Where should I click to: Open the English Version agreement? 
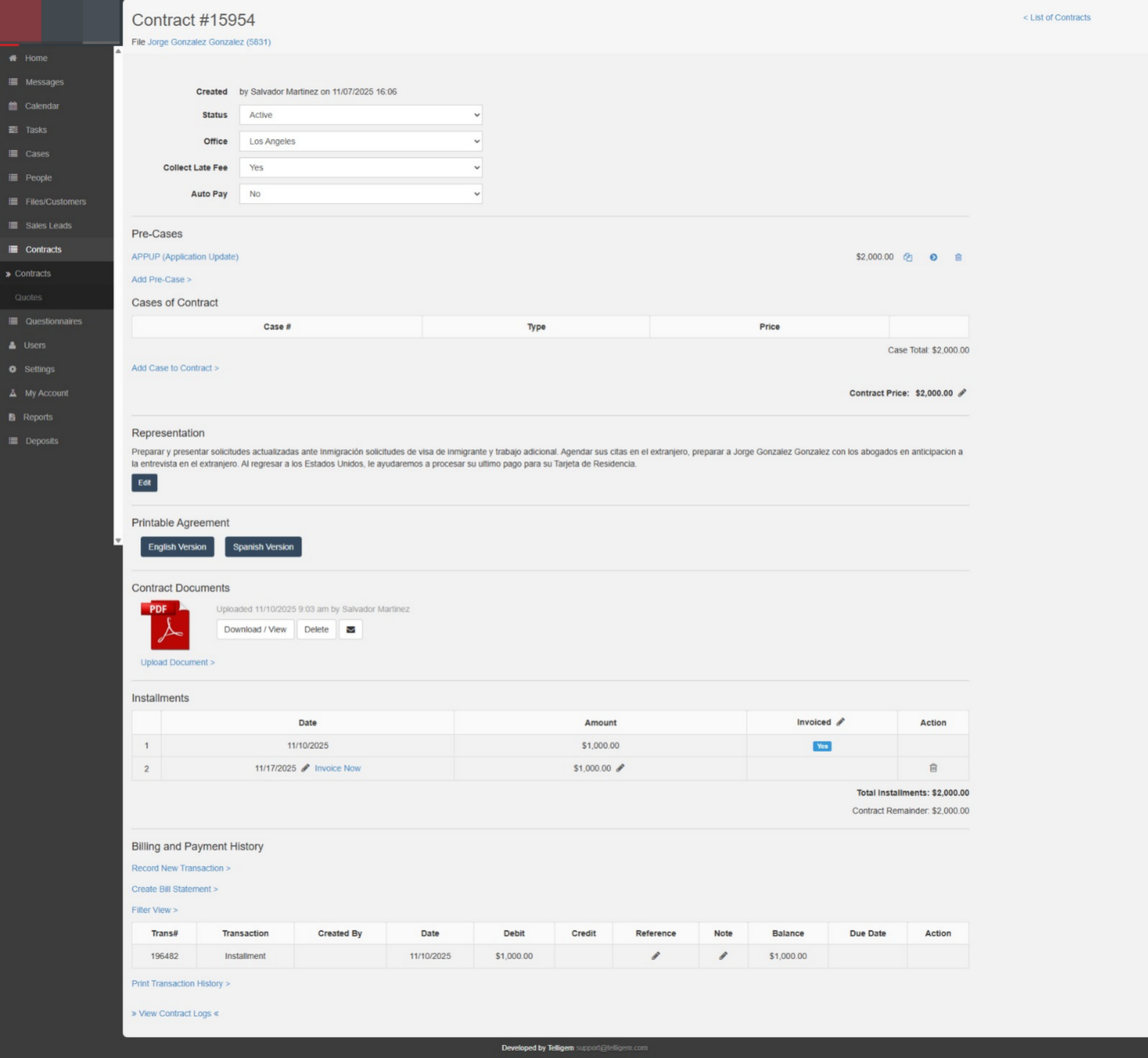177,547
